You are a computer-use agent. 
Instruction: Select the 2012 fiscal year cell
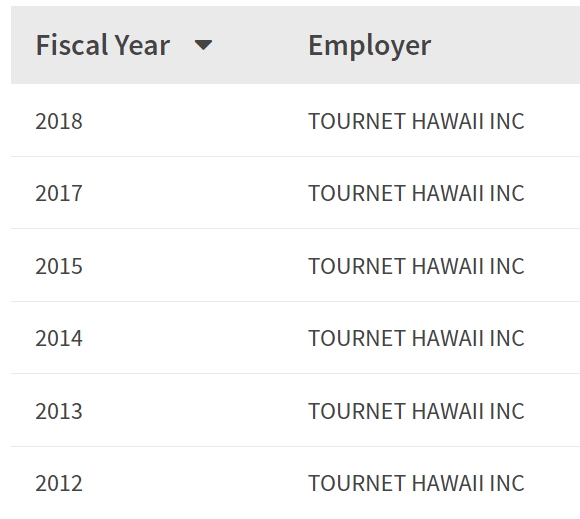[x=59, y=483]
